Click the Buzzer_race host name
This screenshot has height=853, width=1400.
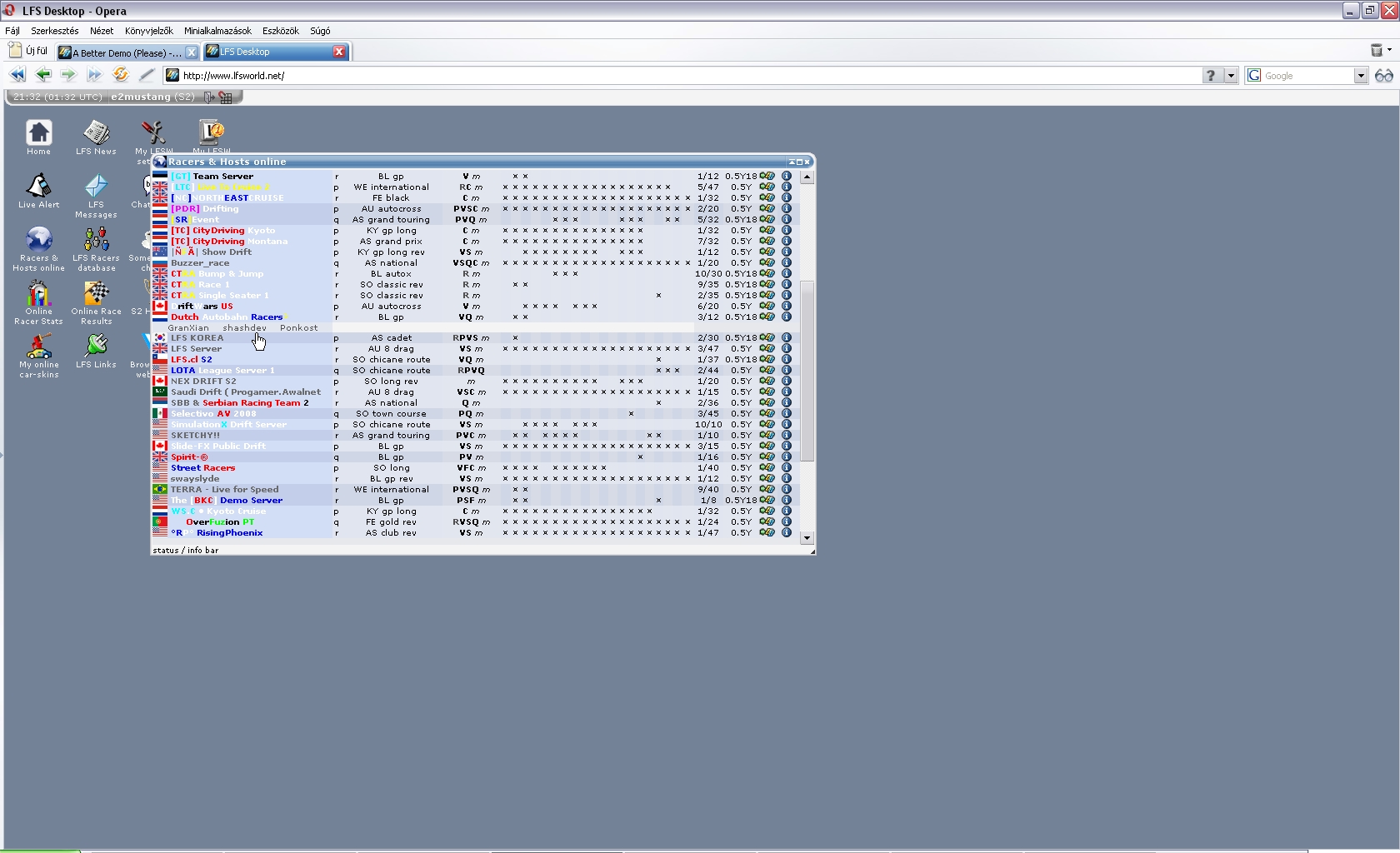click(200, 263)
